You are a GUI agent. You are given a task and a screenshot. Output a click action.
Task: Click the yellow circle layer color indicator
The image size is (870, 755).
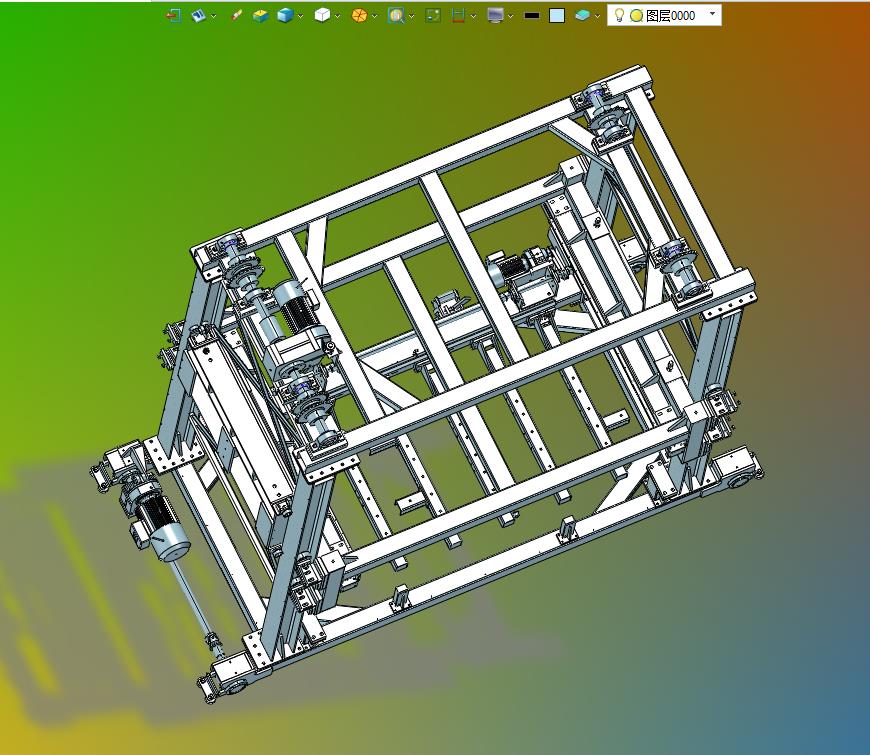tap(636, 16)
